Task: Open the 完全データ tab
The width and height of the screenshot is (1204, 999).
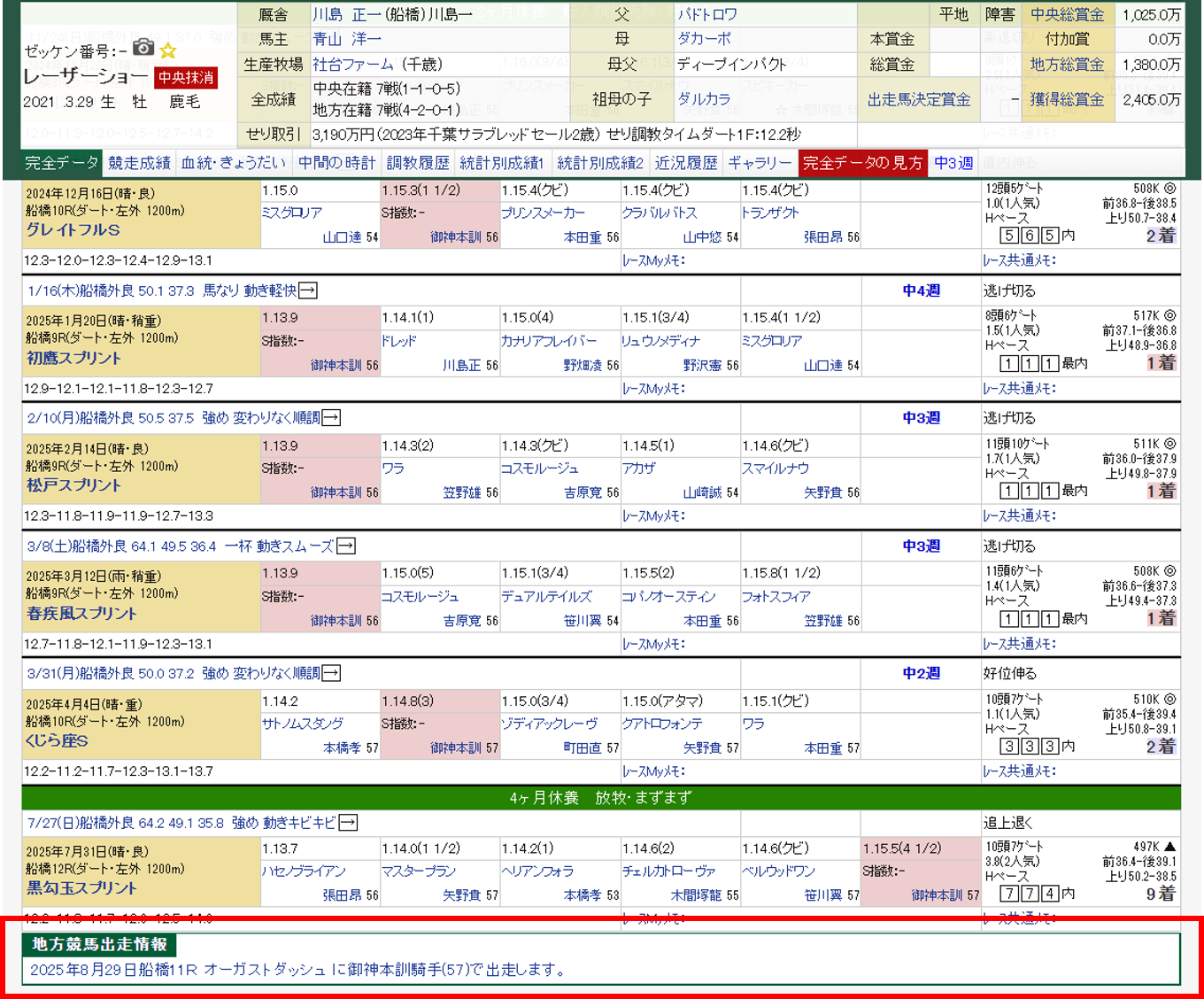Action: point(62,163)
